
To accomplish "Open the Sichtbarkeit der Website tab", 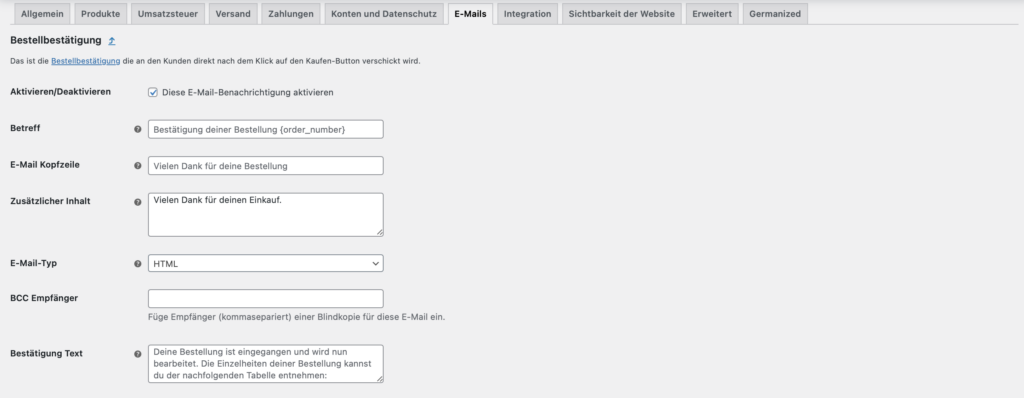I will (x=622, y=14).
